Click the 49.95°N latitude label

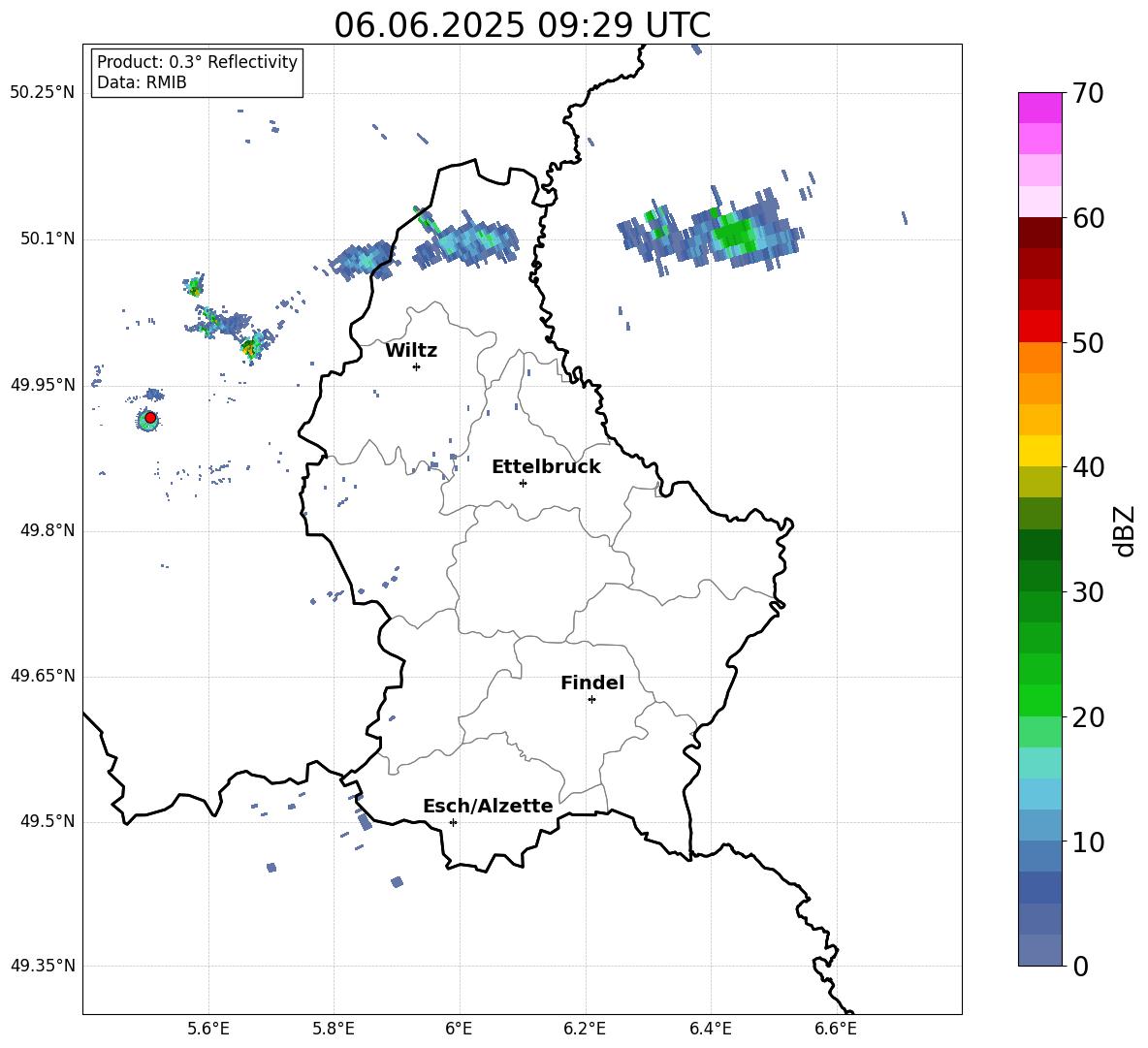click(x=43, y=384)
